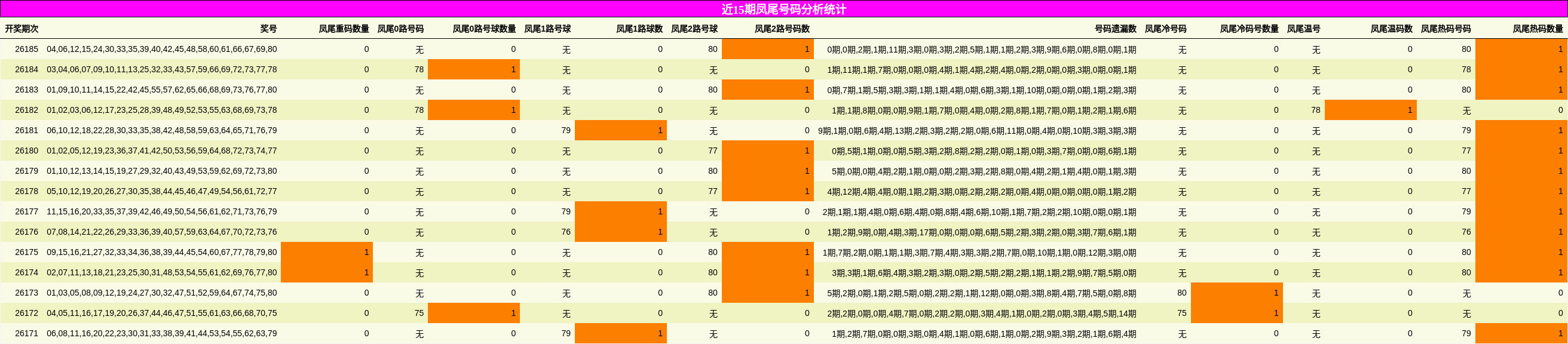
Task: Click orange 凤尾0路号球数量 cell in row 26184
Action: pyautogui.click(x=473, y=69)
